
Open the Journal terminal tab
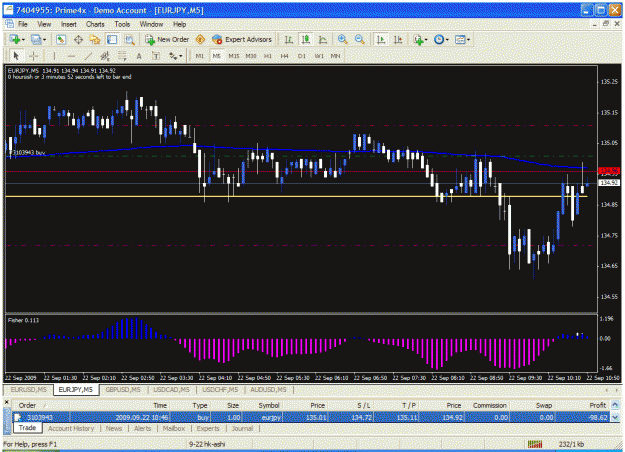tap(242, 428)
